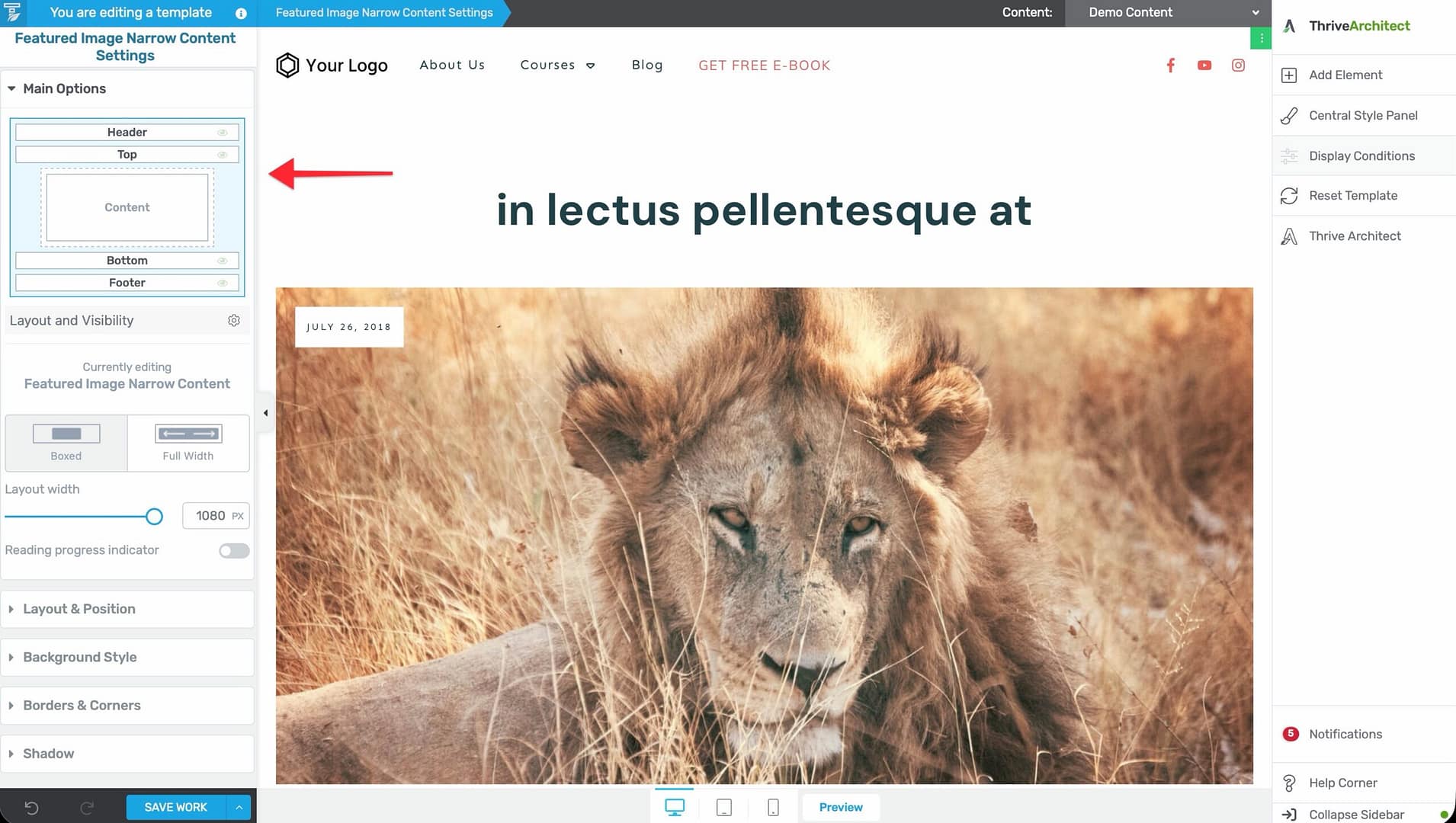Click the Layout width slider handle
Viewport: 1456px width, 823px height.
tap(154, 517)
